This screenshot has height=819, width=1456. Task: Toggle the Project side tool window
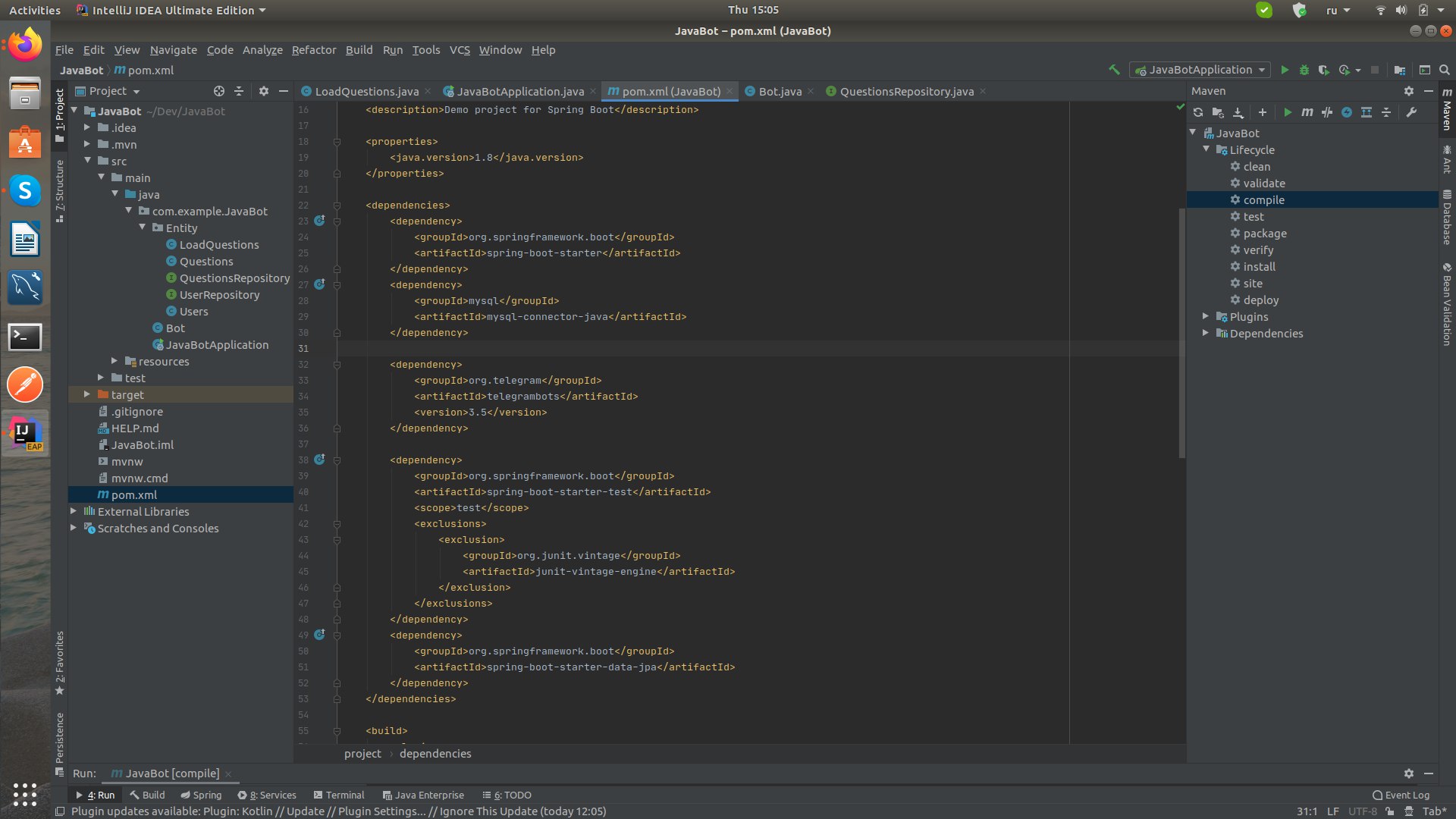pyautogui.click(x=60, y=115)
